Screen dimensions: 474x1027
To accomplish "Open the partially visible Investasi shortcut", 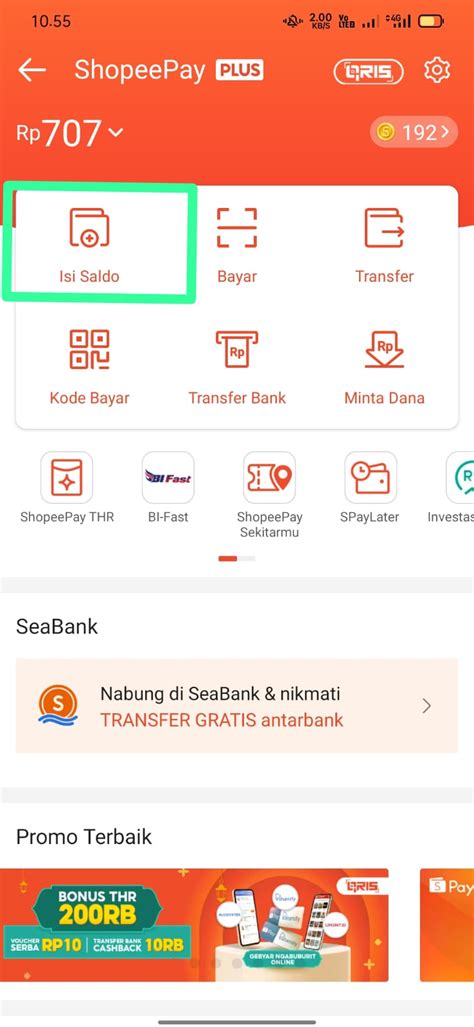I will coord(460,477).
